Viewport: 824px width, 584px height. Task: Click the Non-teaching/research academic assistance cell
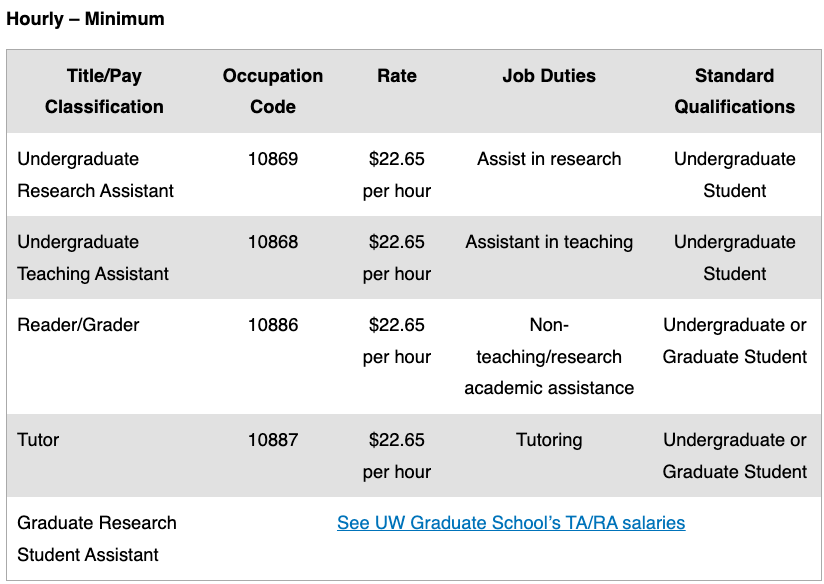(549, 356)
